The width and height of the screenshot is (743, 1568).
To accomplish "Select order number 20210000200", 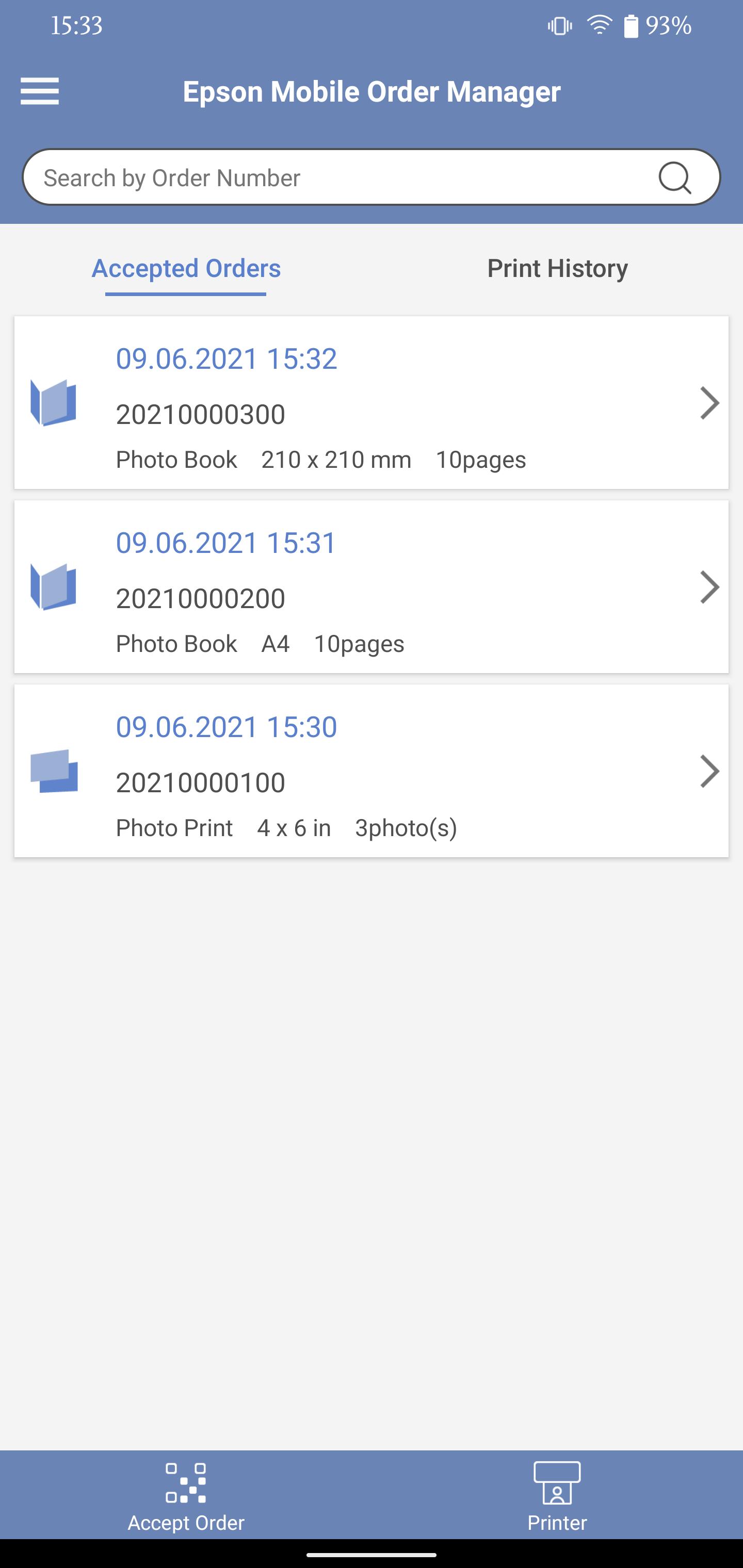I will pyautogui.click(x=200, y=598).
